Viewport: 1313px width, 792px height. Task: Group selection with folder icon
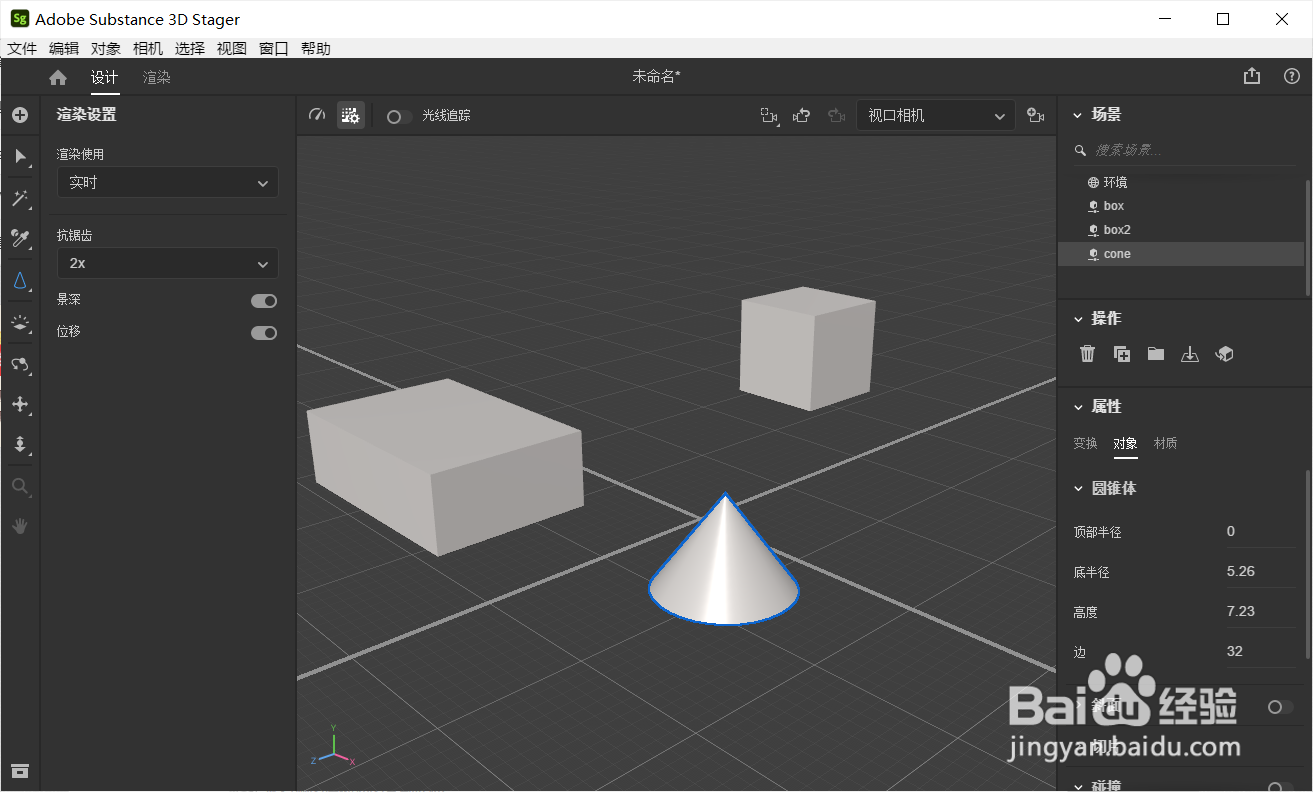[x=1156, y=354]
